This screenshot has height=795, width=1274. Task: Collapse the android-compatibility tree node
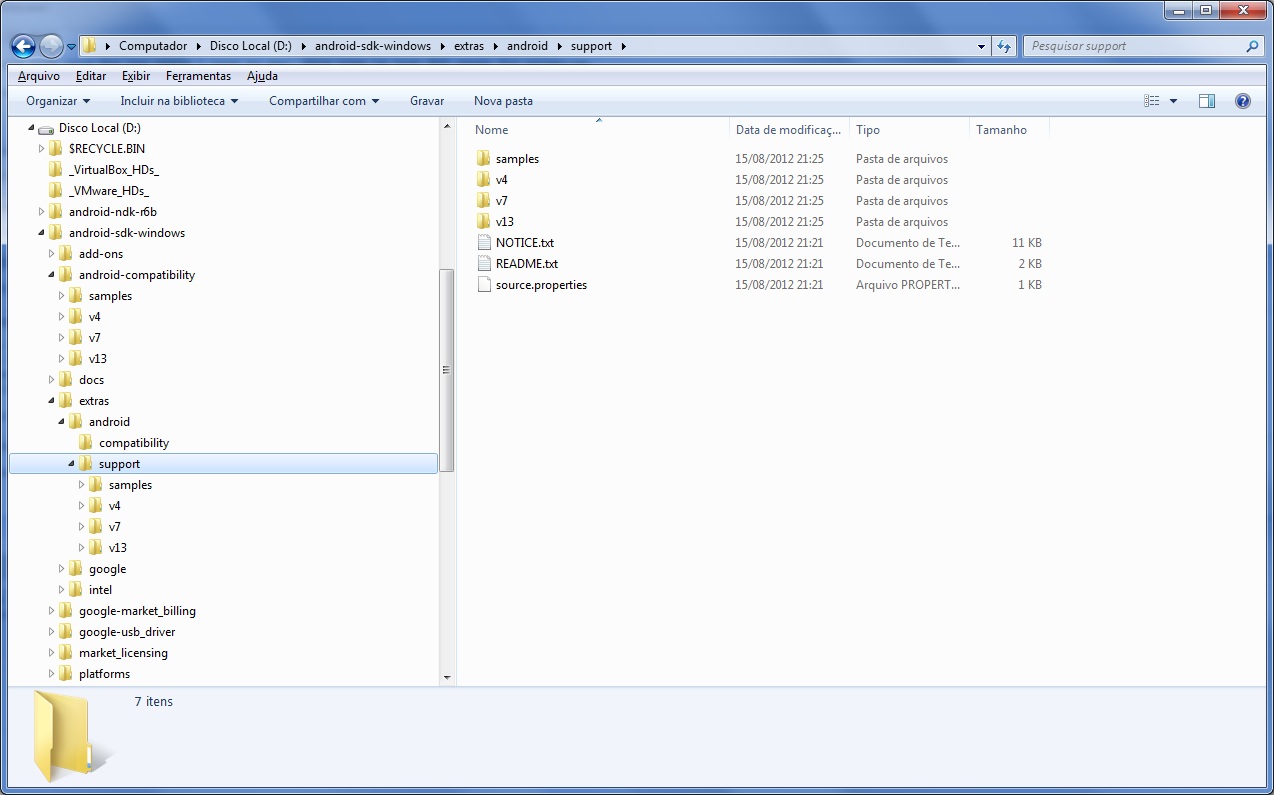52,275
